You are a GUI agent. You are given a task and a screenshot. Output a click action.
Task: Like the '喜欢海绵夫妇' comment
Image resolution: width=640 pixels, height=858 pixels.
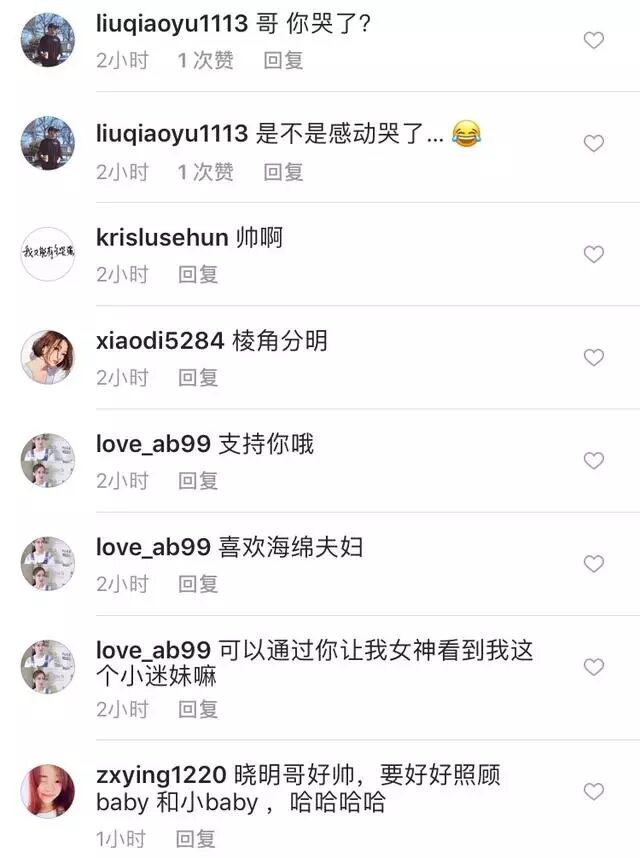[x=594, y=563]
